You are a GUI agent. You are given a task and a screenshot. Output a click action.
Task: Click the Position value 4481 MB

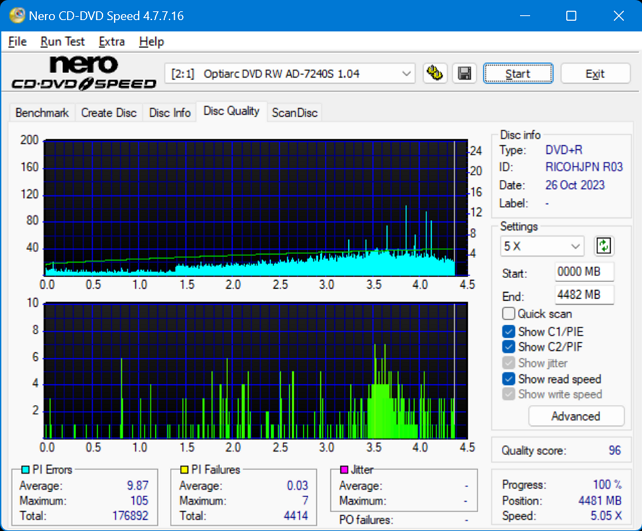[x=600, y=501]
